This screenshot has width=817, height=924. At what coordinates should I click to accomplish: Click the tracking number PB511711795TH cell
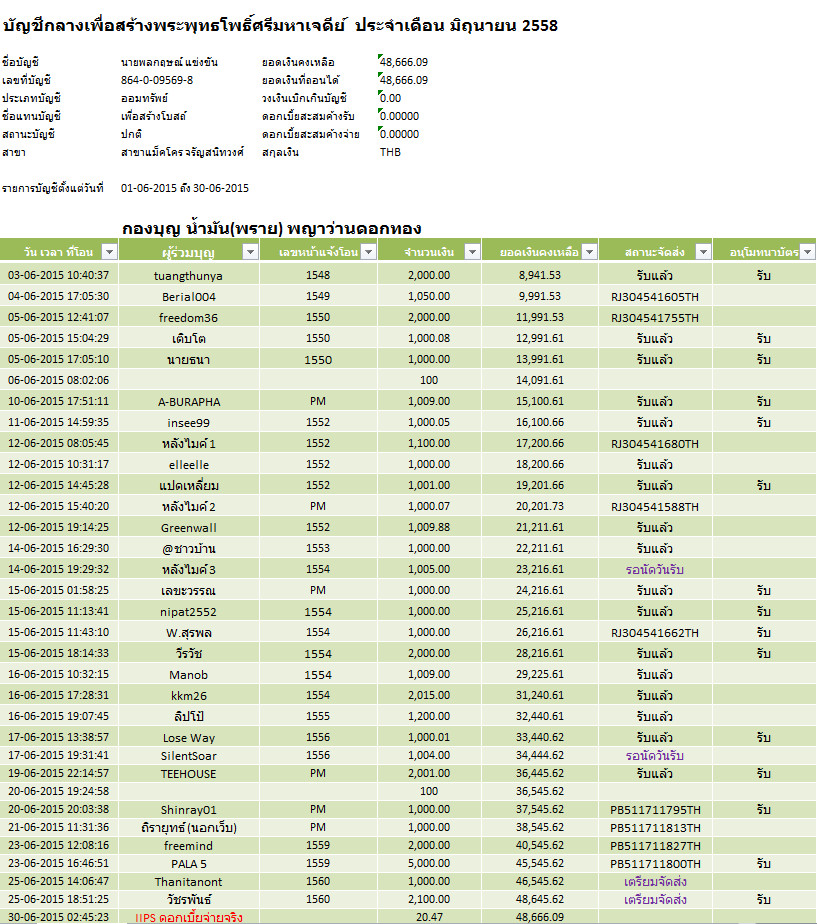(x=655, y=809)
